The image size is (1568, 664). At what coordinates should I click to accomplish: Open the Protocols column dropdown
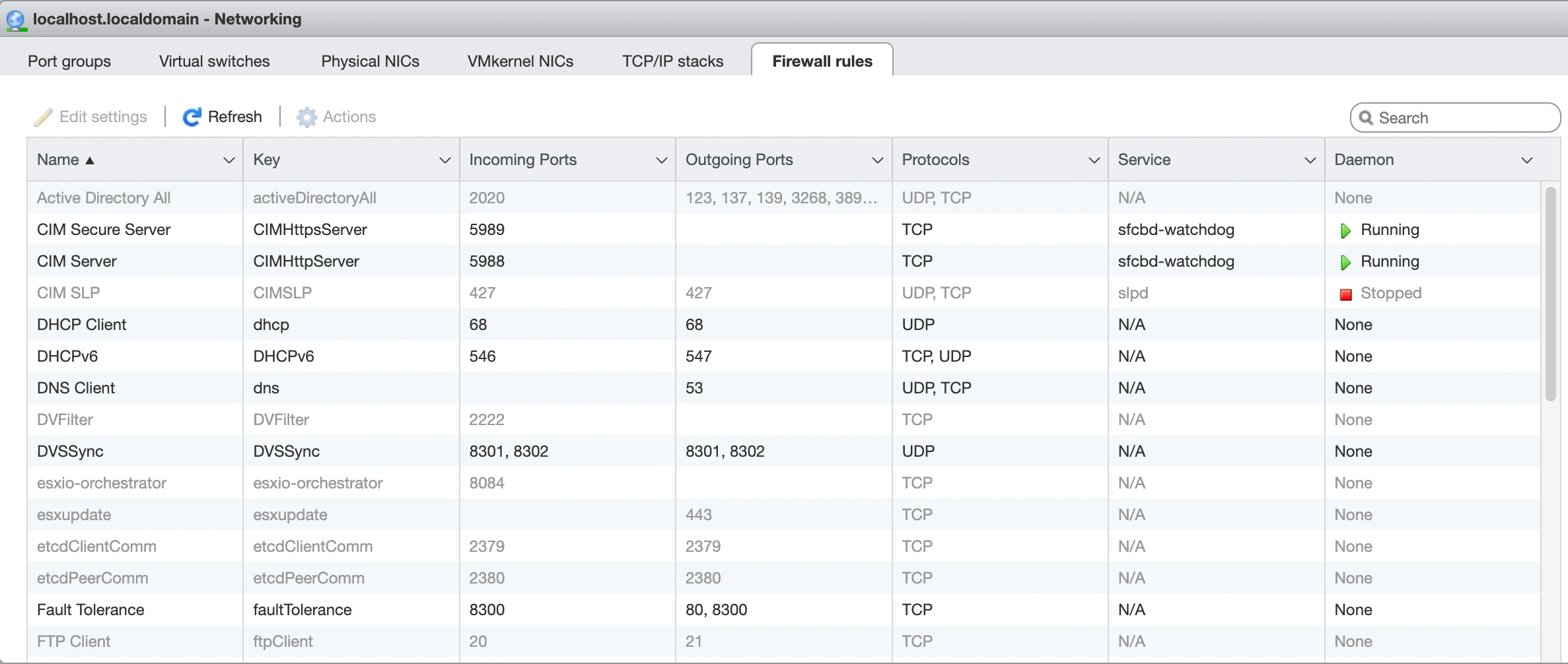tap(1093, 160)
